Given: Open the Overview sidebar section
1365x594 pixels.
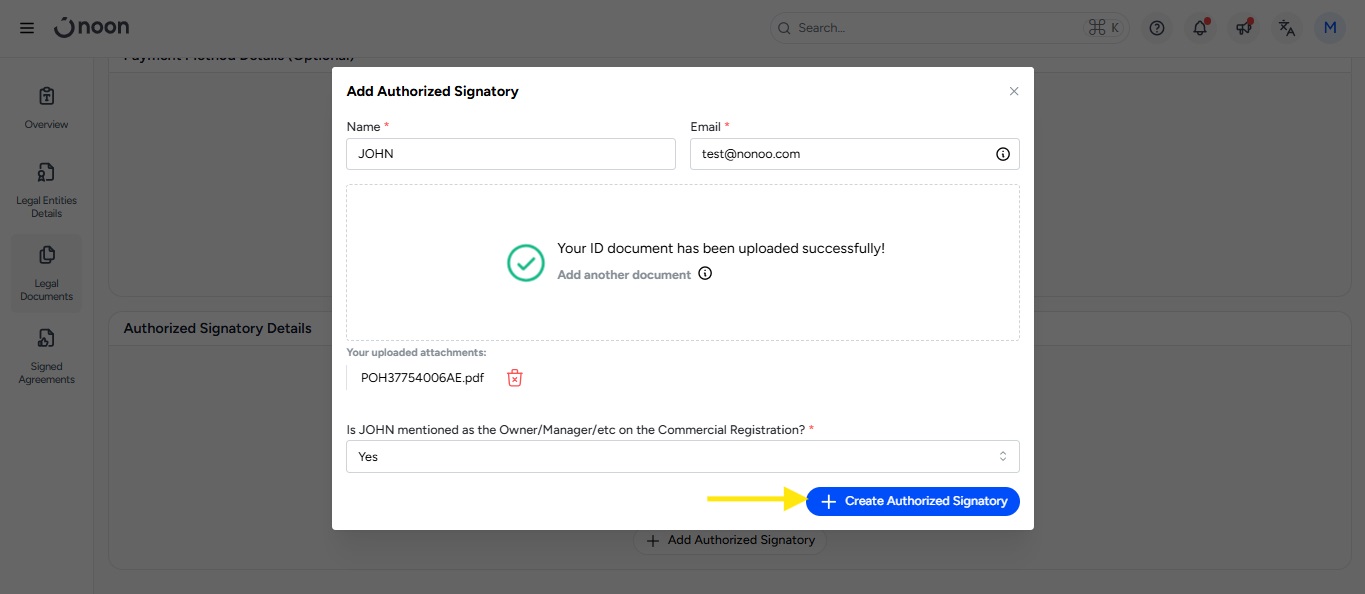Looking at the screenshot, I should coord(47,108).
